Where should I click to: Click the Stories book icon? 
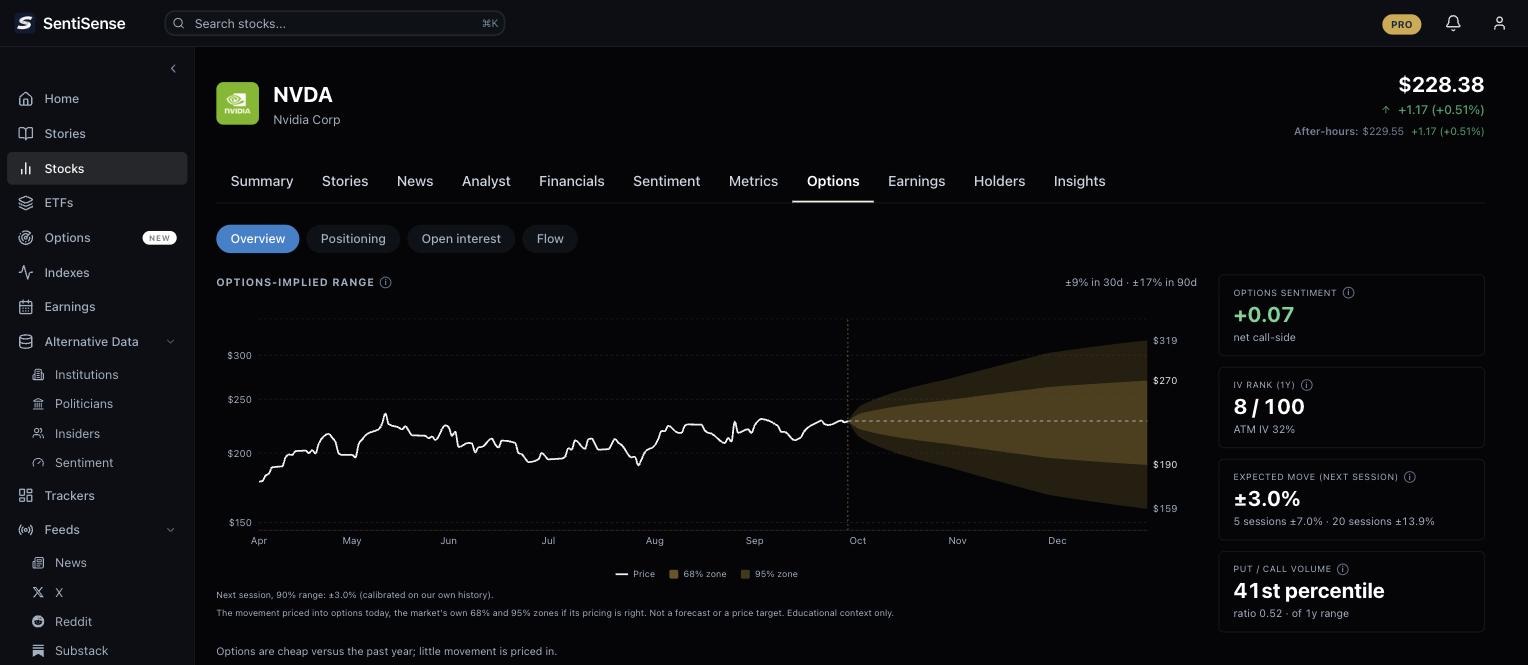[26, 134]
